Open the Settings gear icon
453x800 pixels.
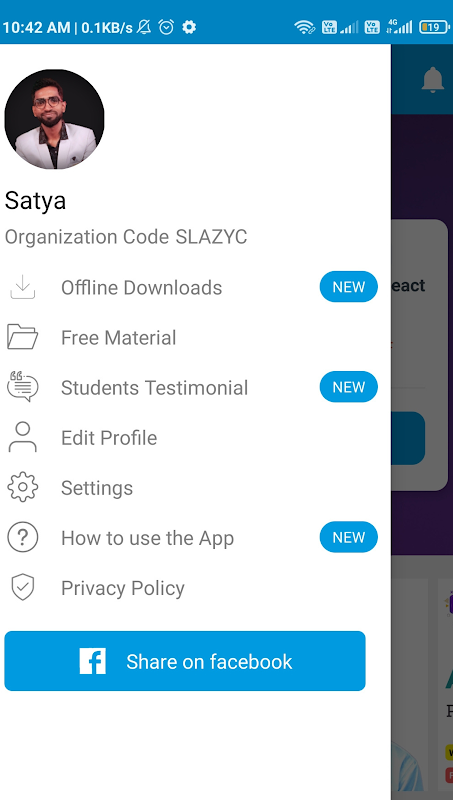point(22,487)
